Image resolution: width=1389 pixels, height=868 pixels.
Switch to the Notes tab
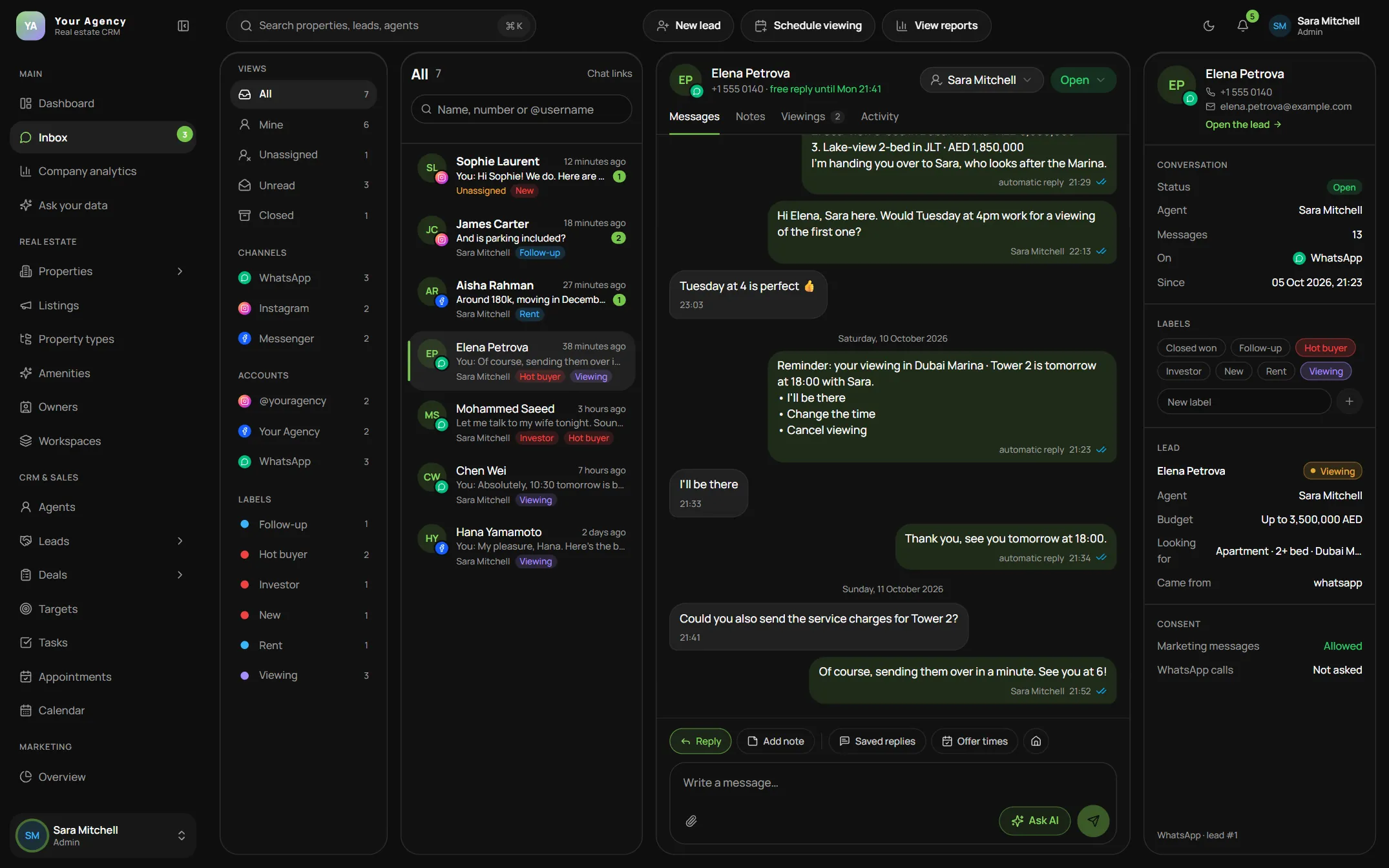coord(750,117)
